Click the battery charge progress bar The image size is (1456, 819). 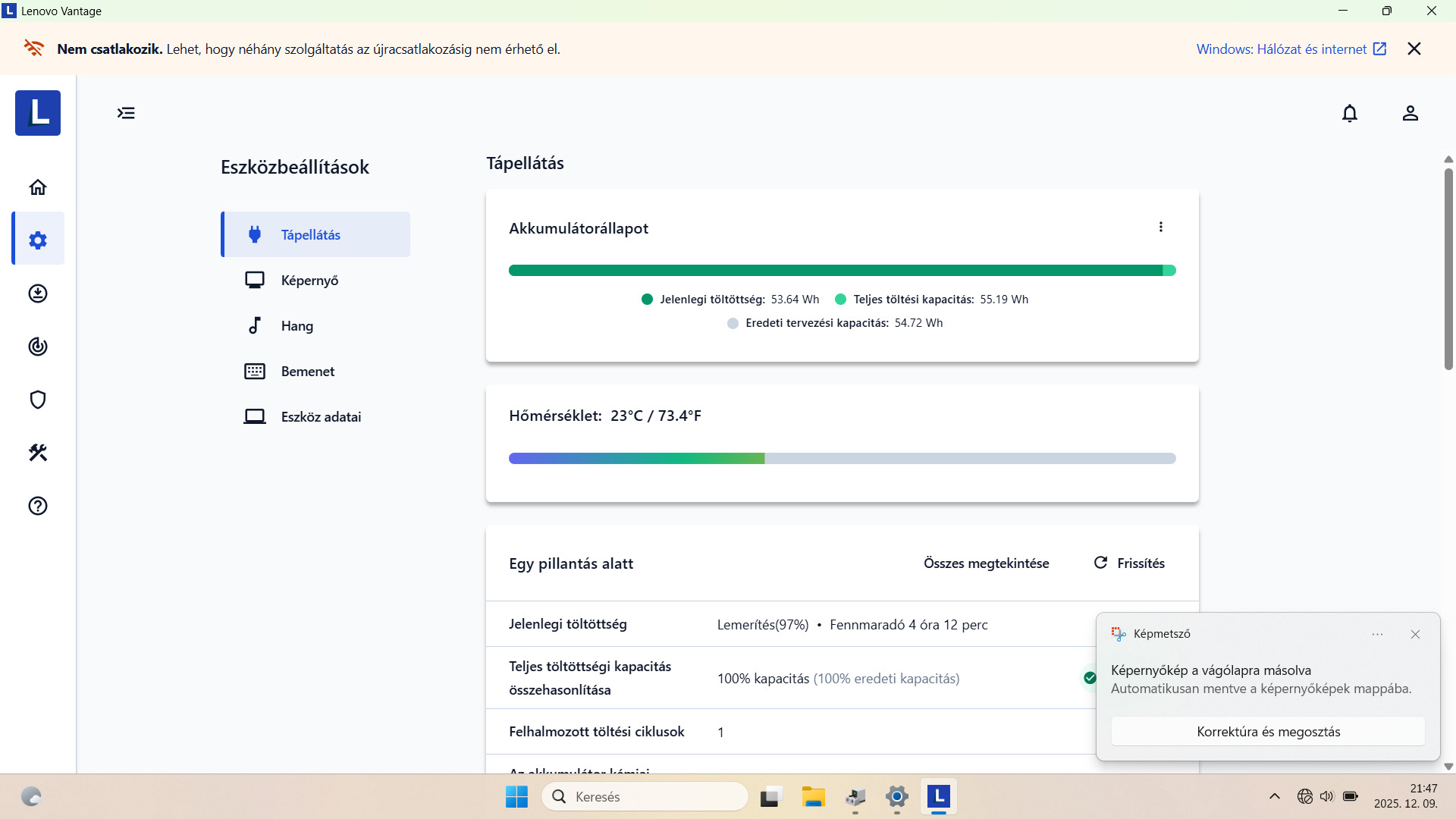(842, 271)
